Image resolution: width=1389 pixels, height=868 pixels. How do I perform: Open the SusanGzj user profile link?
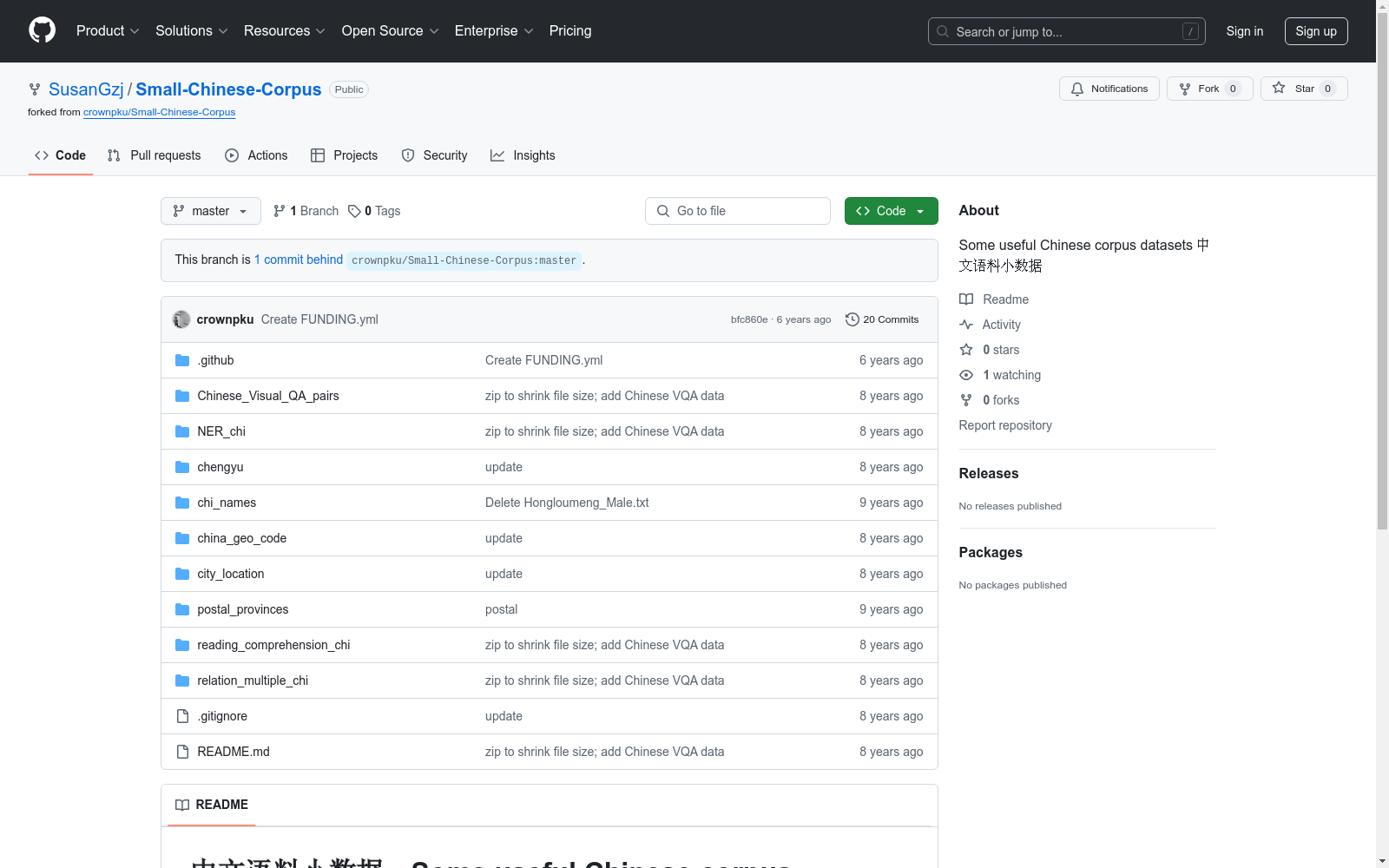(x=86, y=89)
